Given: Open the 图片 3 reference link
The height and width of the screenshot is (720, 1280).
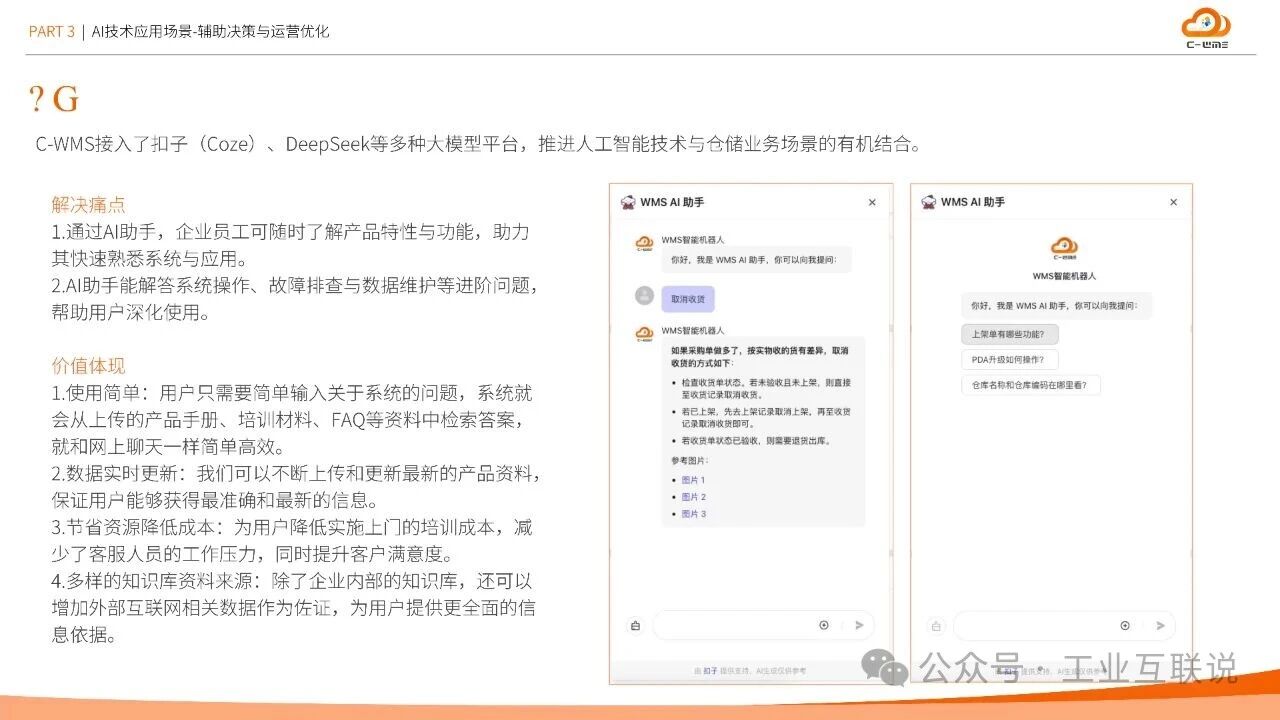Looking at the screenshot, I should click(694, 513).
